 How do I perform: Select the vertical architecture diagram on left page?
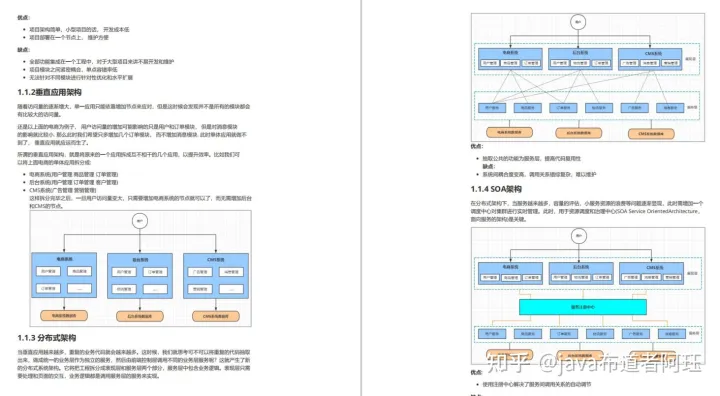point(141,268)
